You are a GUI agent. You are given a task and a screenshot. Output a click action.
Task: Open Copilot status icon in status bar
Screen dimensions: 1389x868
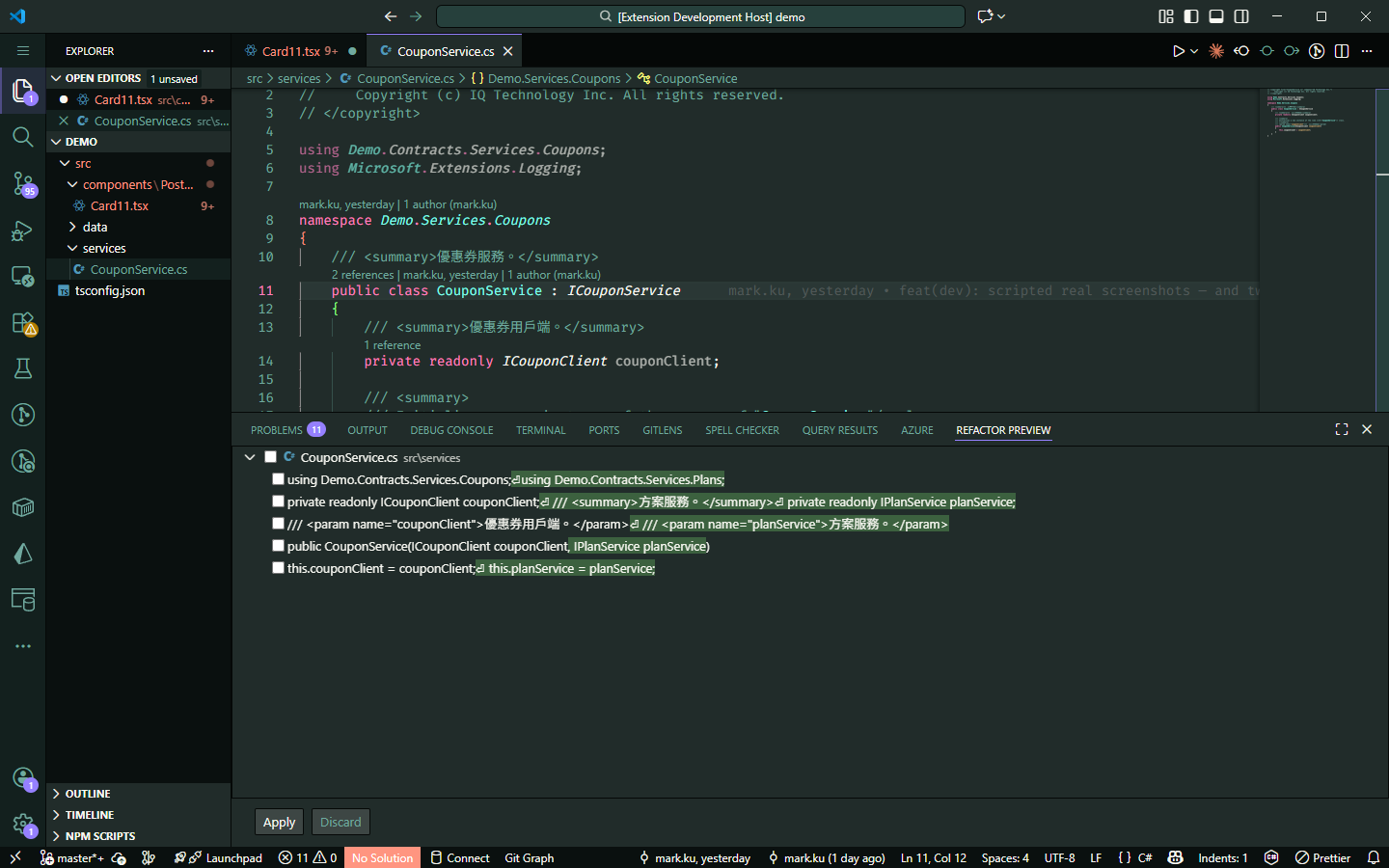1175,857
